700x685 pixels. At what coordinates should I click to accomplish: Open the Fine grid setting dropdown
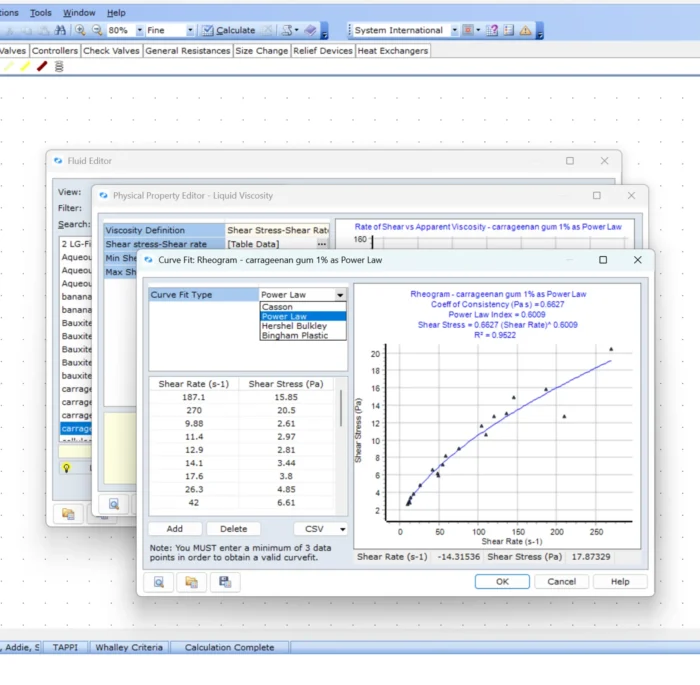click(x=190, y=30)
